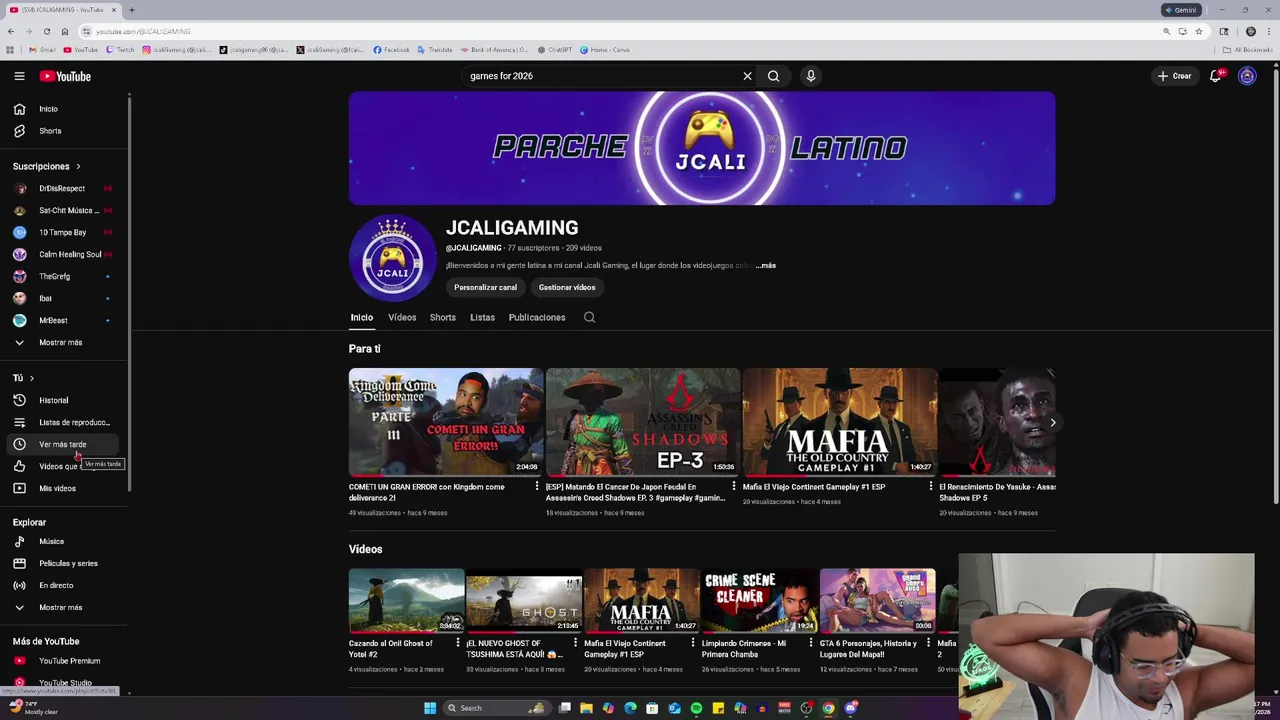Click the browser back arrow

coord(11,31)
